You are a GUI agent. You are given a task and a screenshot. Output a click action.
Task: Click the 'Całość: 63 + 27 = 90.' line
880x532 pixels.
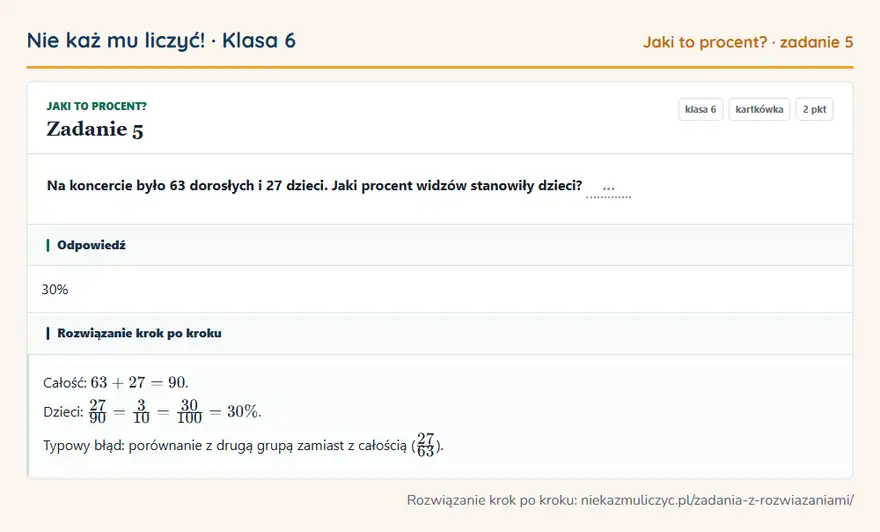(x=116, y=383)
